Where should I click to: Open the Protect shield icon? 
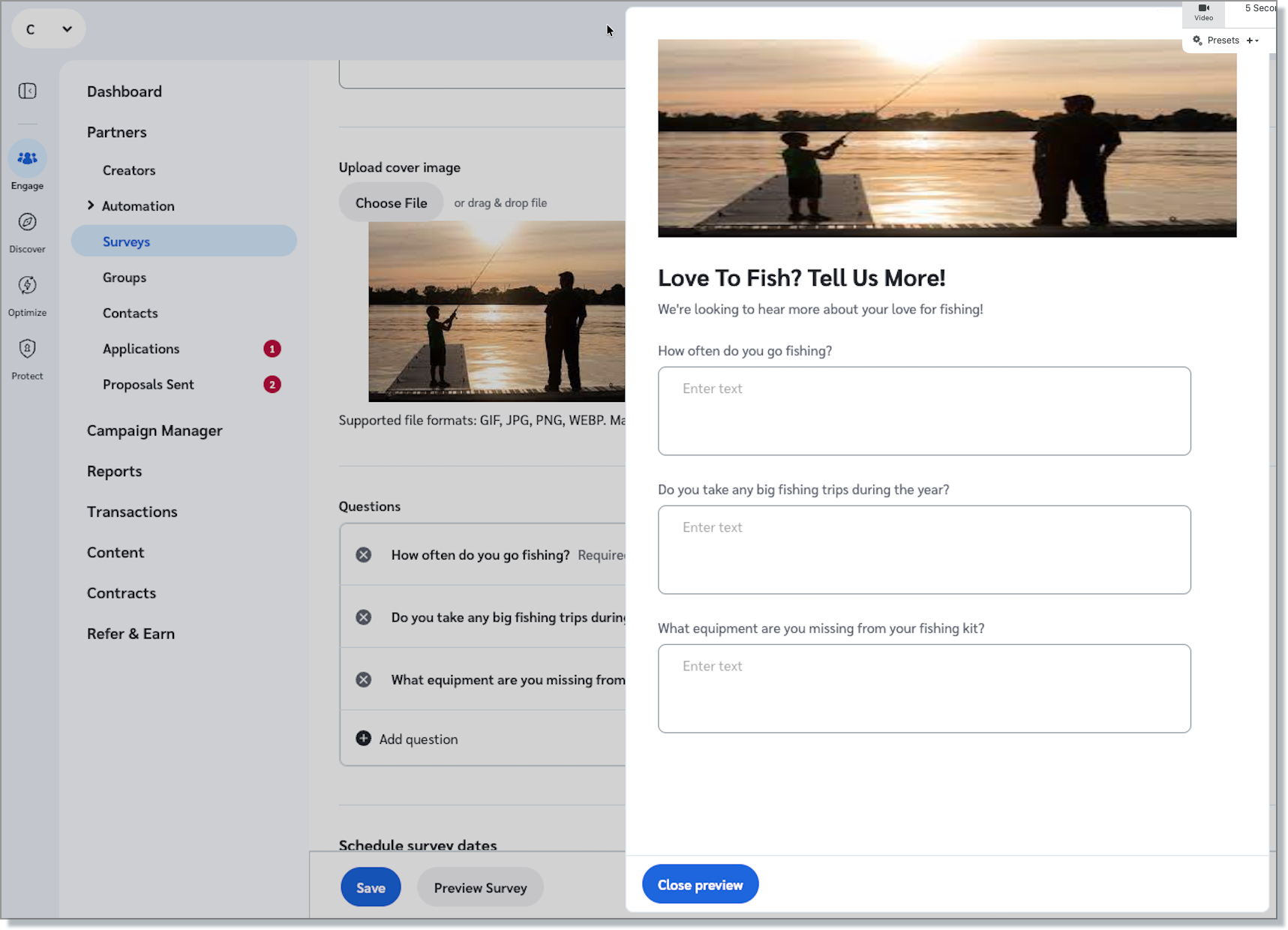28,349
